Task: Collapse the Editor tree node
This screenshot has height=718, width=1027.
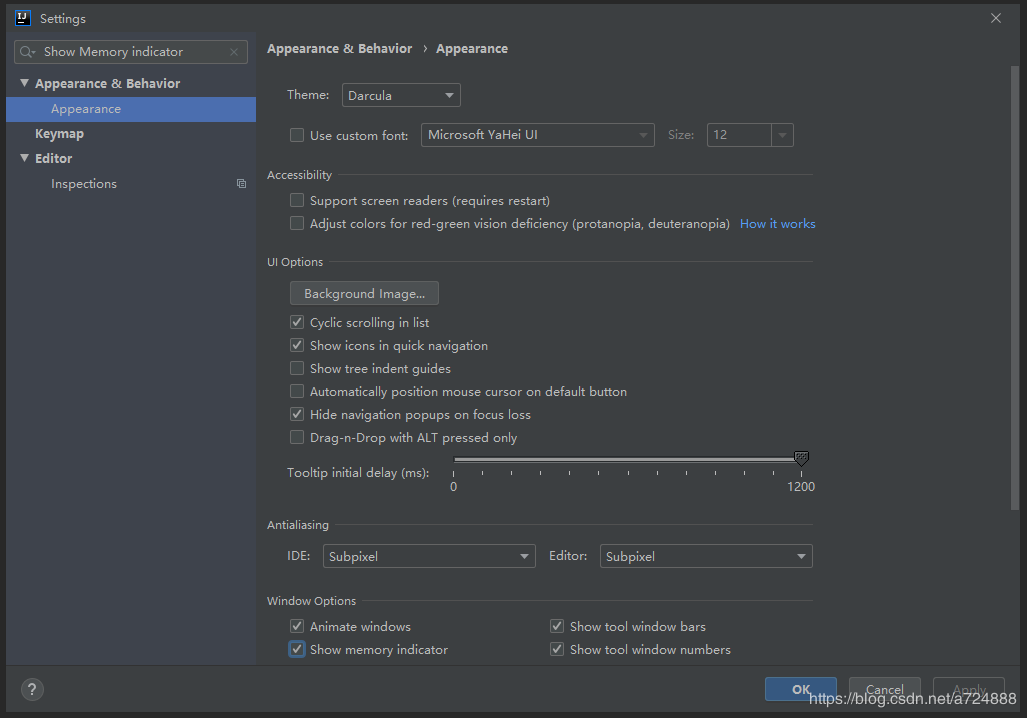Action: click(24, 158)
